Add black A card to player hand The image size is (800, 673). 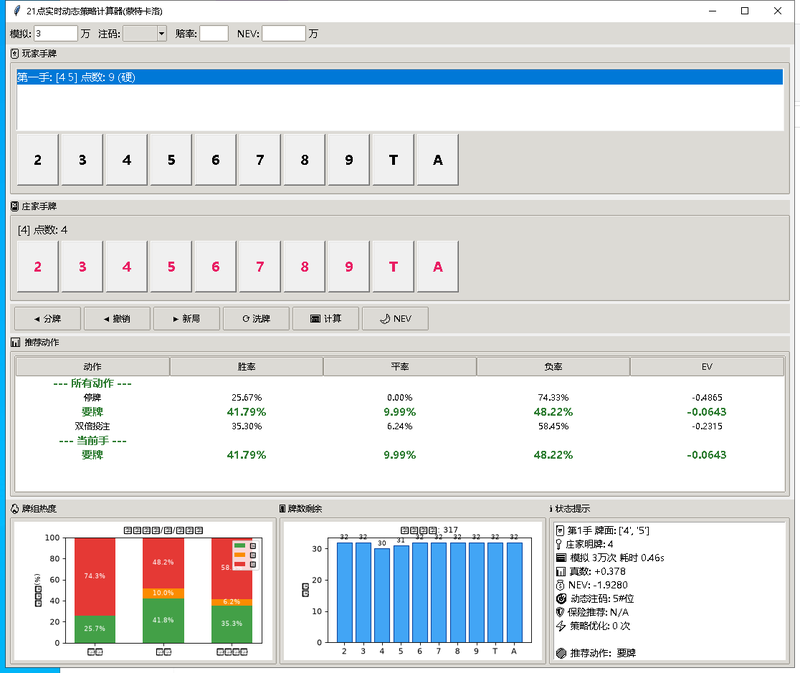coord(438,160)
